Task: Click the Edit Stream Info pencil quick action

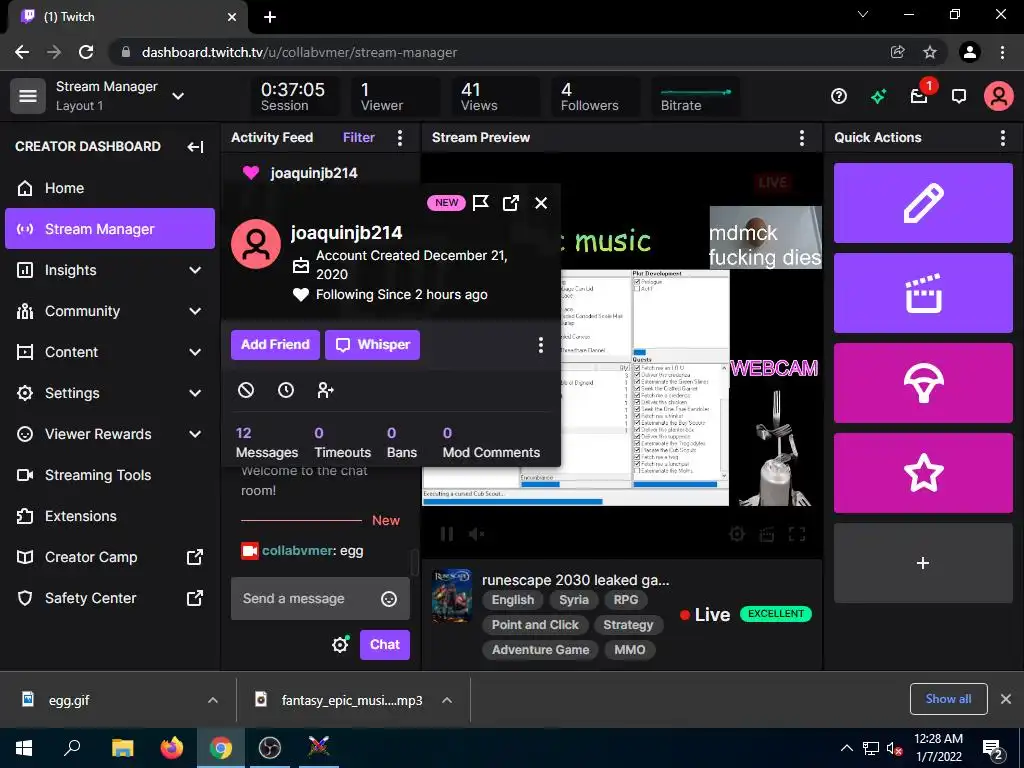Action: [923, 203]
